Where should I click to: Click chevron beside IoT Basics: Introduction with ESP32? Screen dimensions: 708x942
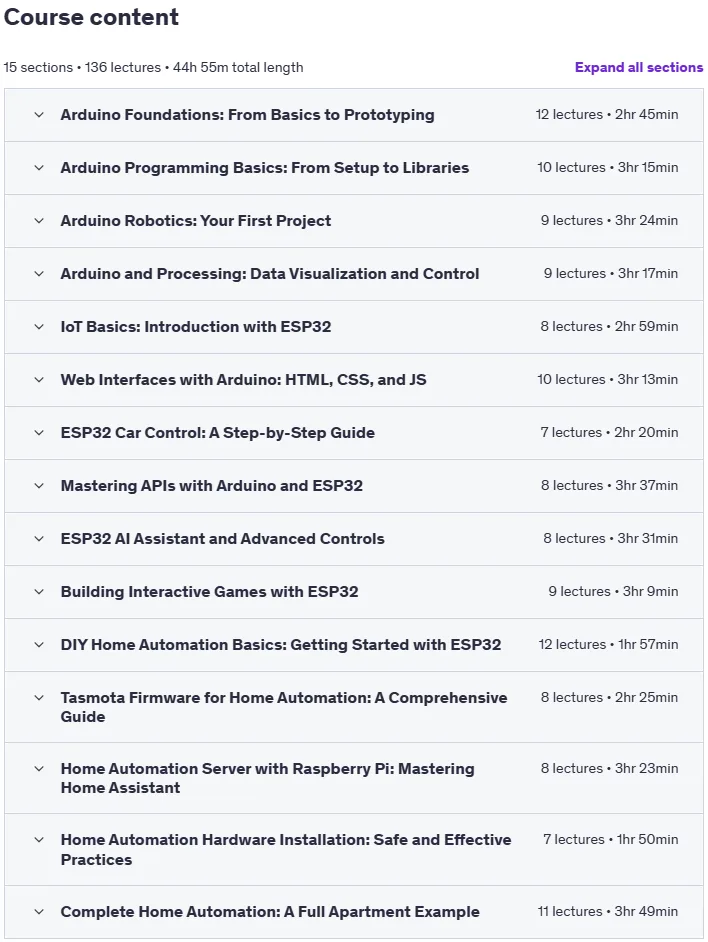39,327
